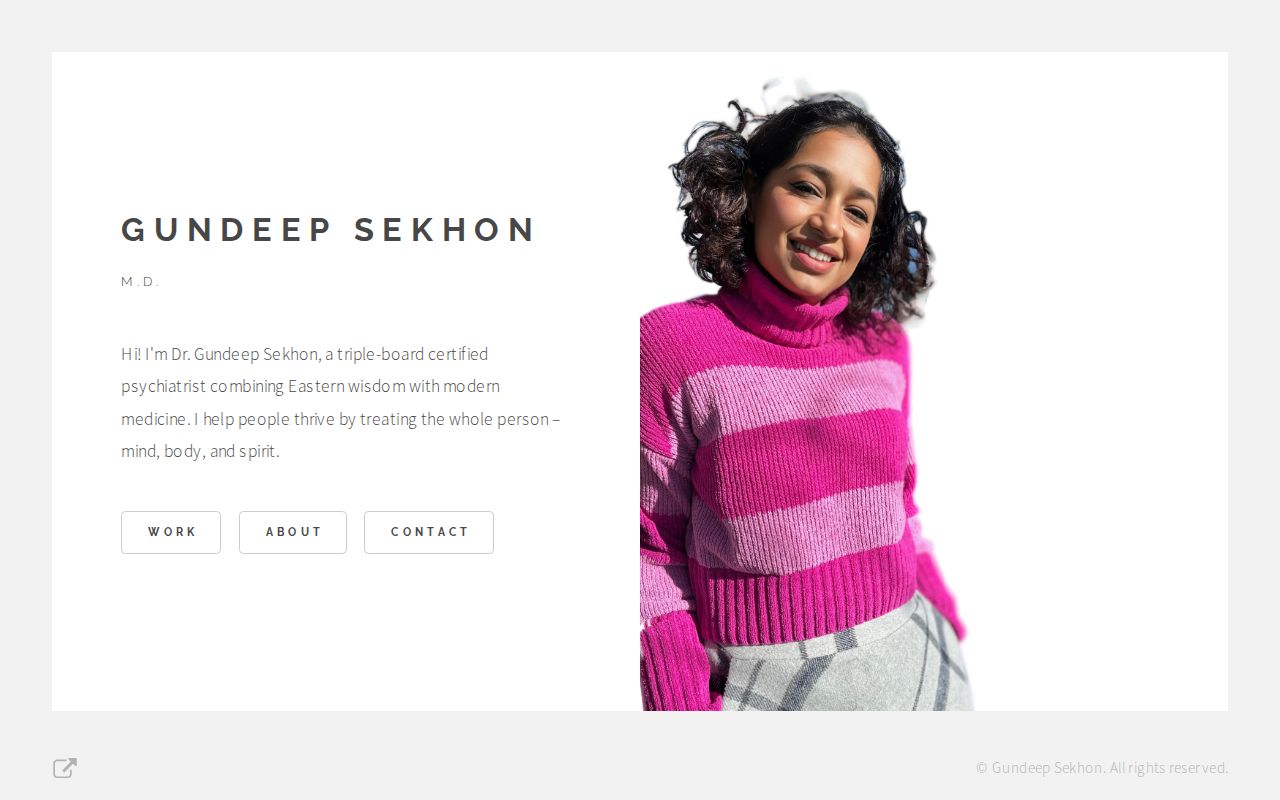Open the ABOUT section button

click(293, 532)
